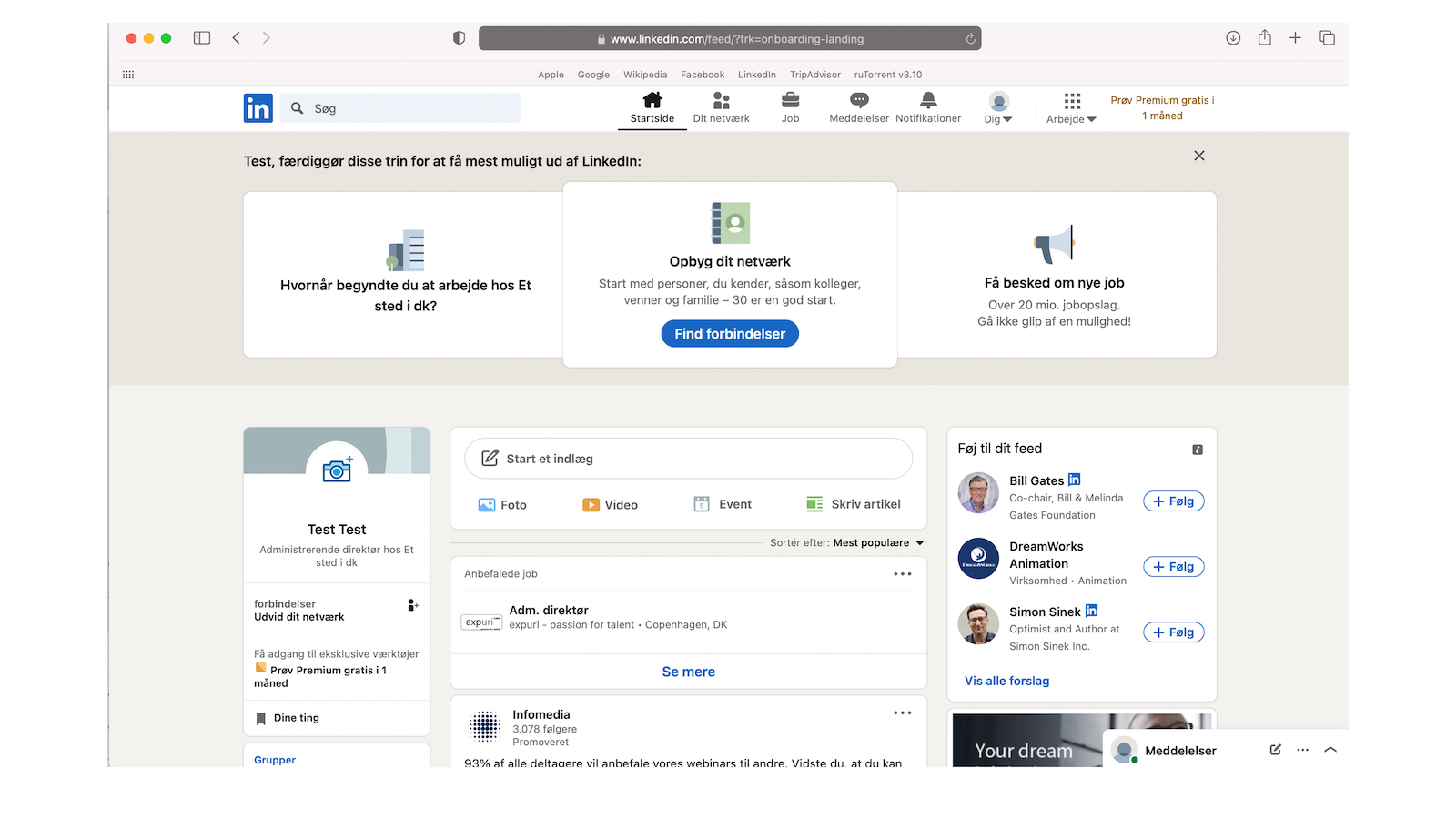Screen dimensions: 1456x819
Task: Open the LinkedIn home logo
Action: click(258, 107)
